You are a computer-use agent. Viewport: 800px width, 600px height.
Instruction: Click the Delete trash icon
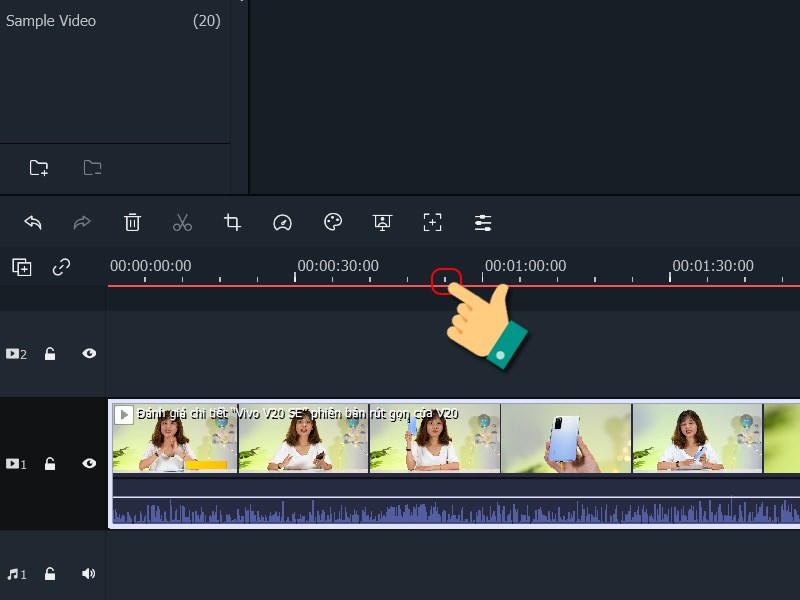132,222
